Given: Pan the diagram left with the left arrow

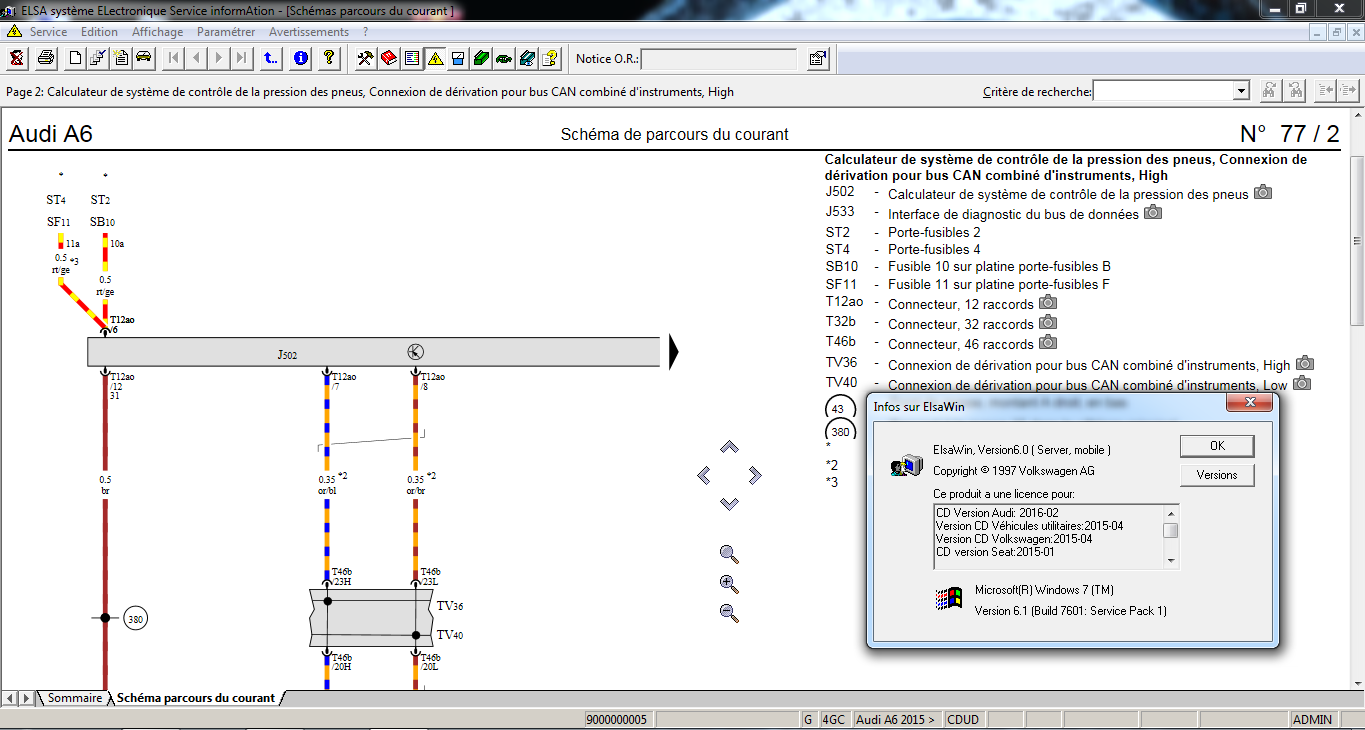Looking at the screenshot, I should coord(704,475).
